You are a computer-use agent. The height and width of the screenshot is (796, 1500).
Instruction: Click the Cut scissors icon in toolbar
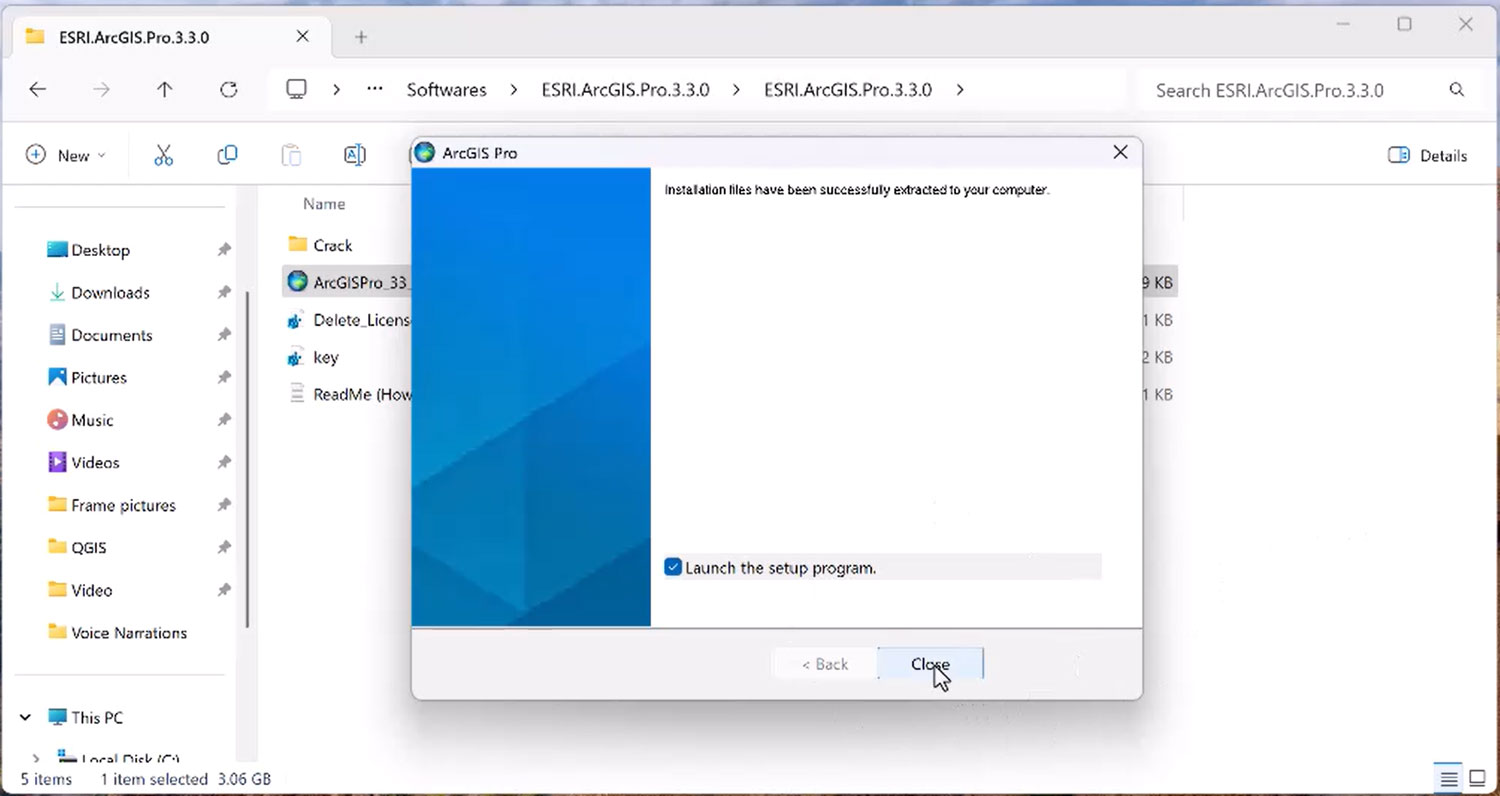(164, 155)
